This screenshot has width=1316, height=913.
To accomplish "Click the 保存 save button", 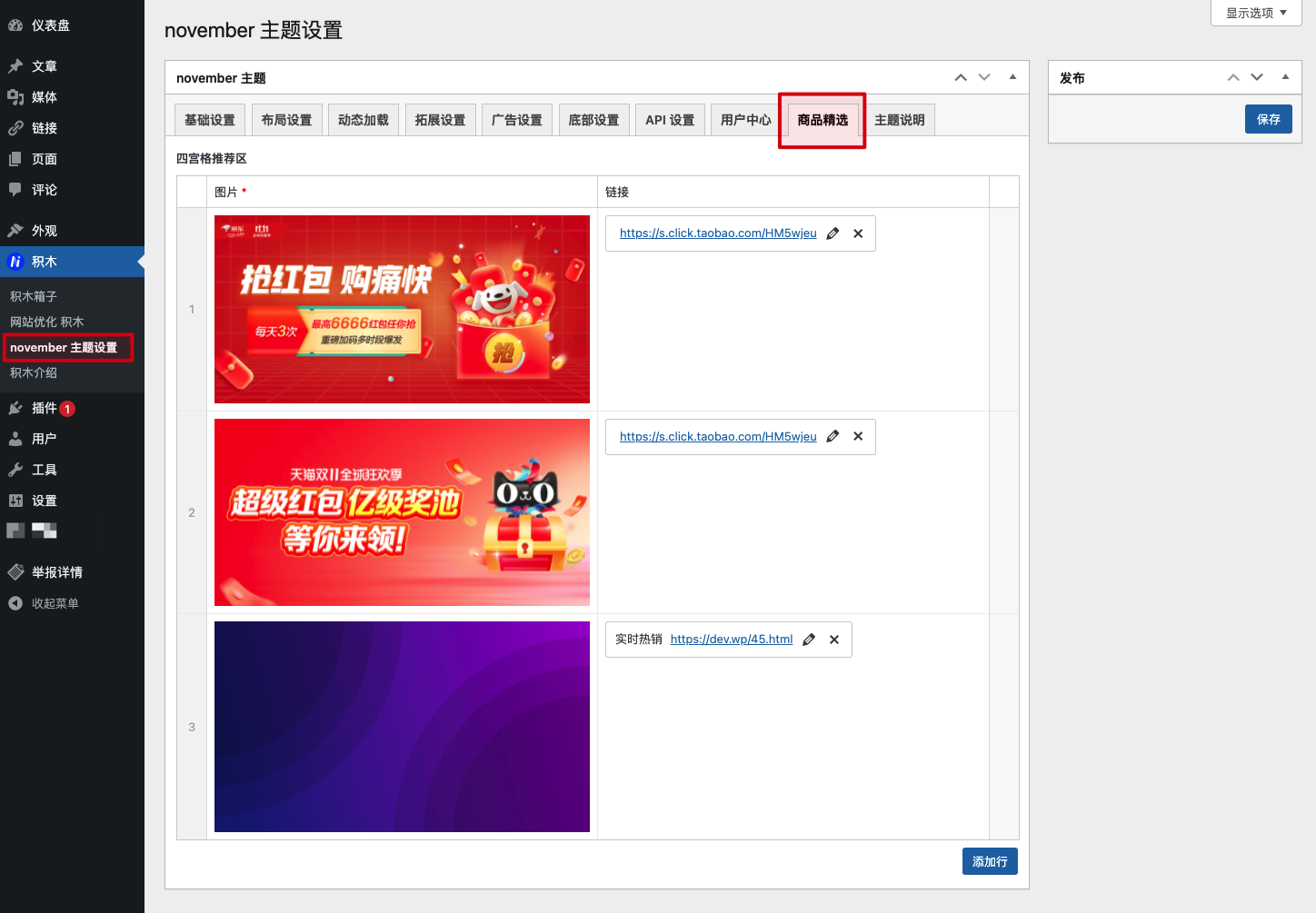I will (x=1268, y=119).
